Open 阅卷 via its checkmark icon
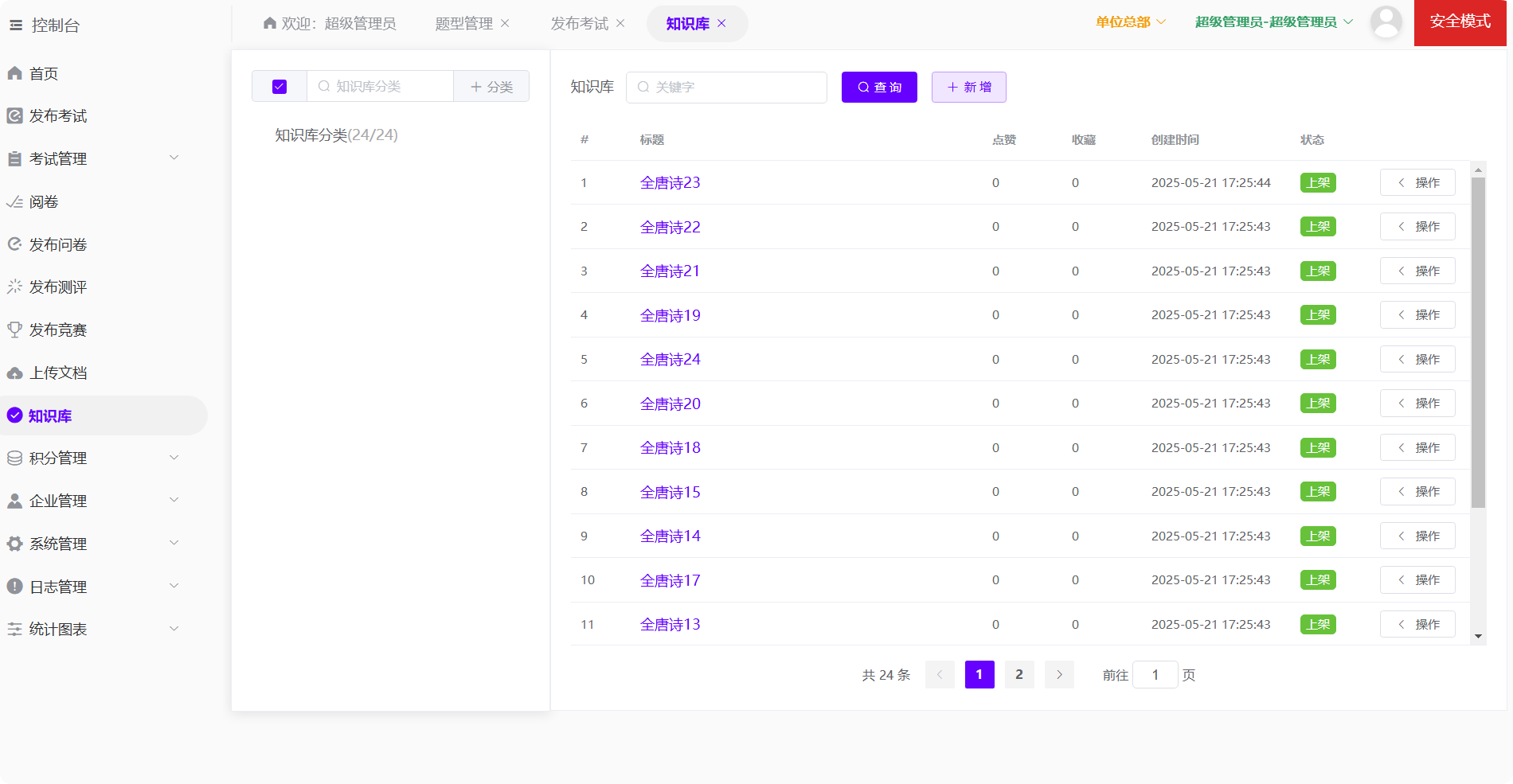 pyautogui.click(x=14, y=202)
